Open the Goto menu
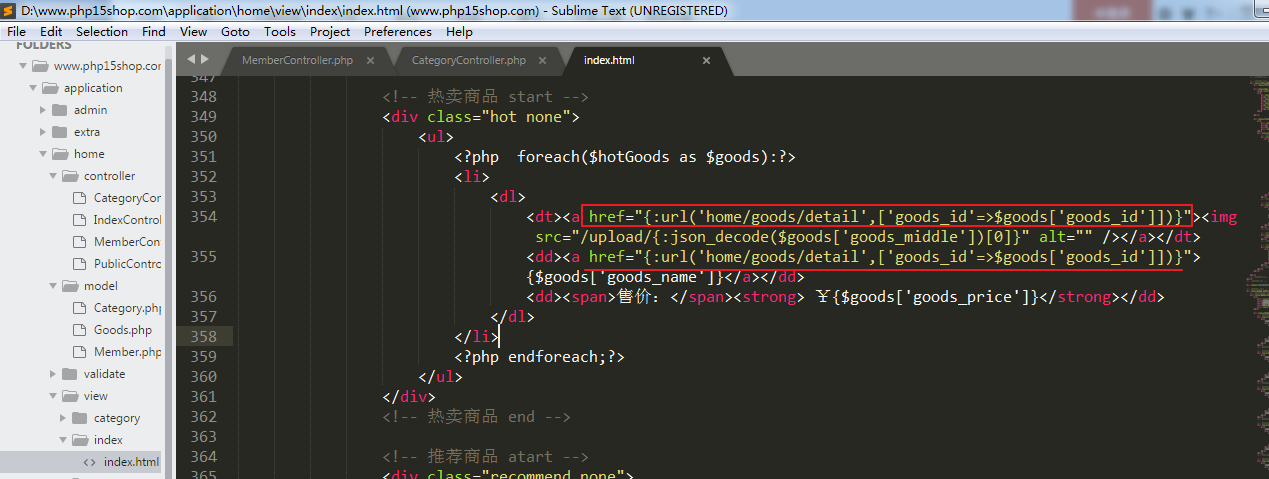This screenshot has width=1269, height=479. [x=235, y=31]
